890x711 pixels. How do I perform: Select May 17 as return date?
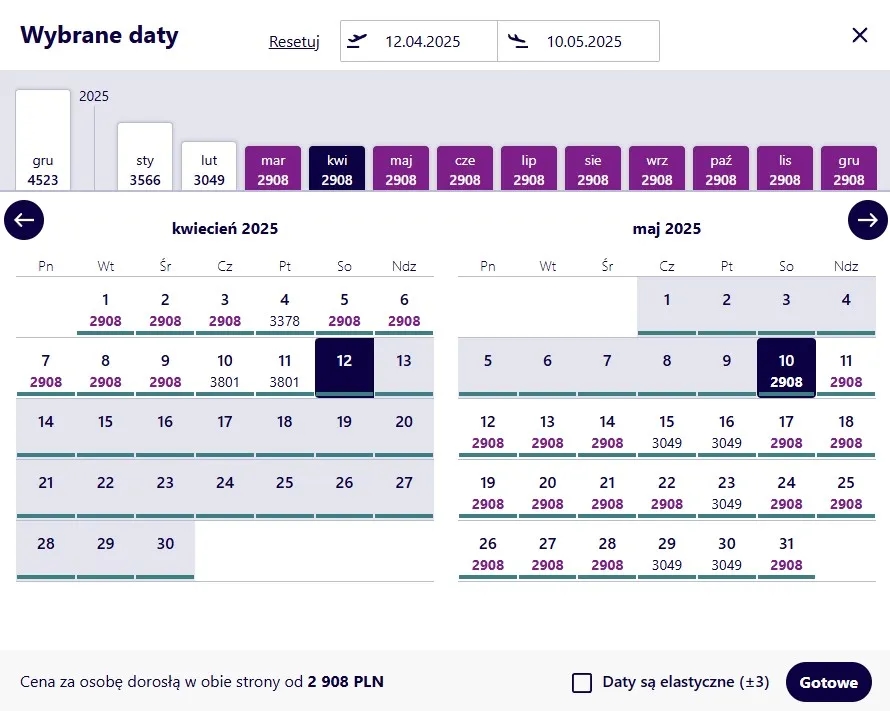786,430
